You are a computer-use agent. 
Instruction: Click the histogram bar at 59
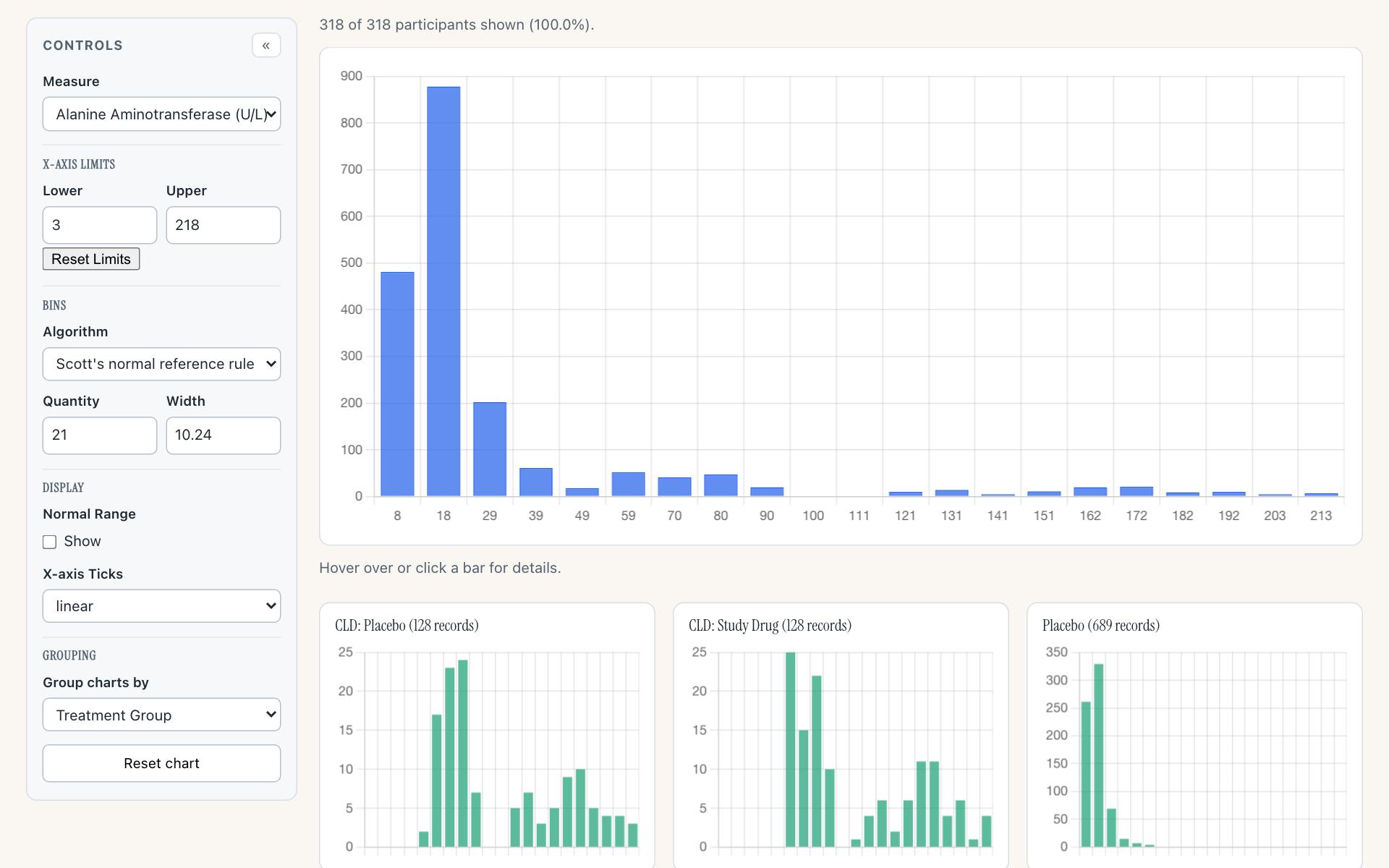pyautogui.click(x=628, y=484)
